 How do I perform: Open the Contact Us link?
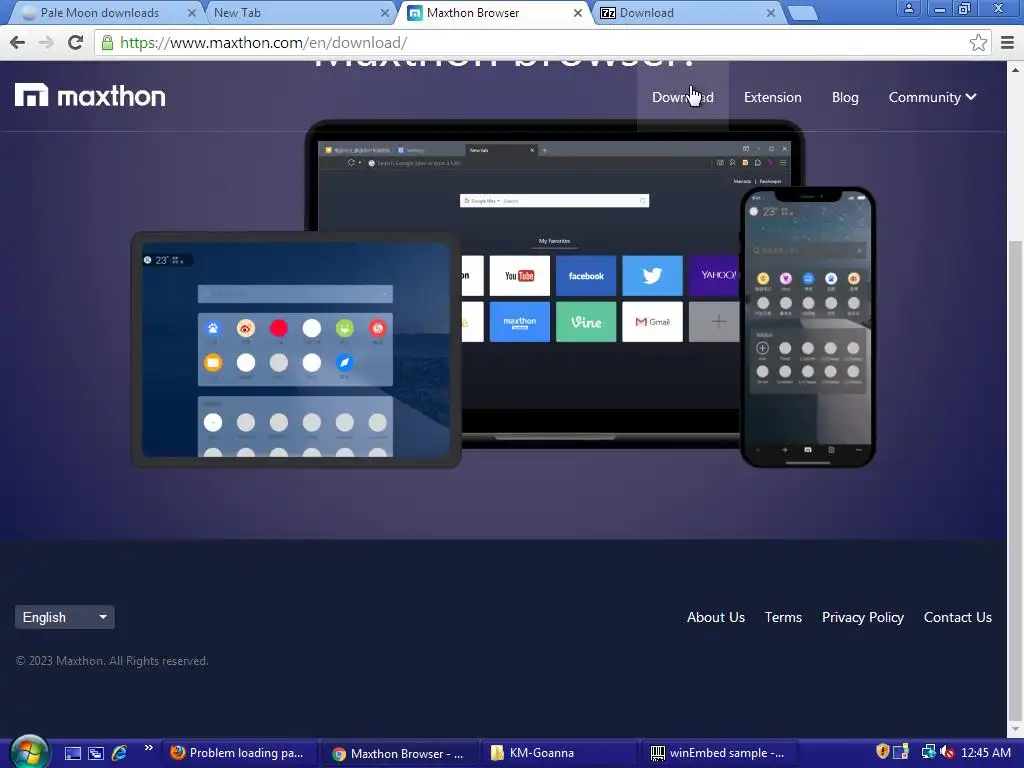tap(957, 617)
